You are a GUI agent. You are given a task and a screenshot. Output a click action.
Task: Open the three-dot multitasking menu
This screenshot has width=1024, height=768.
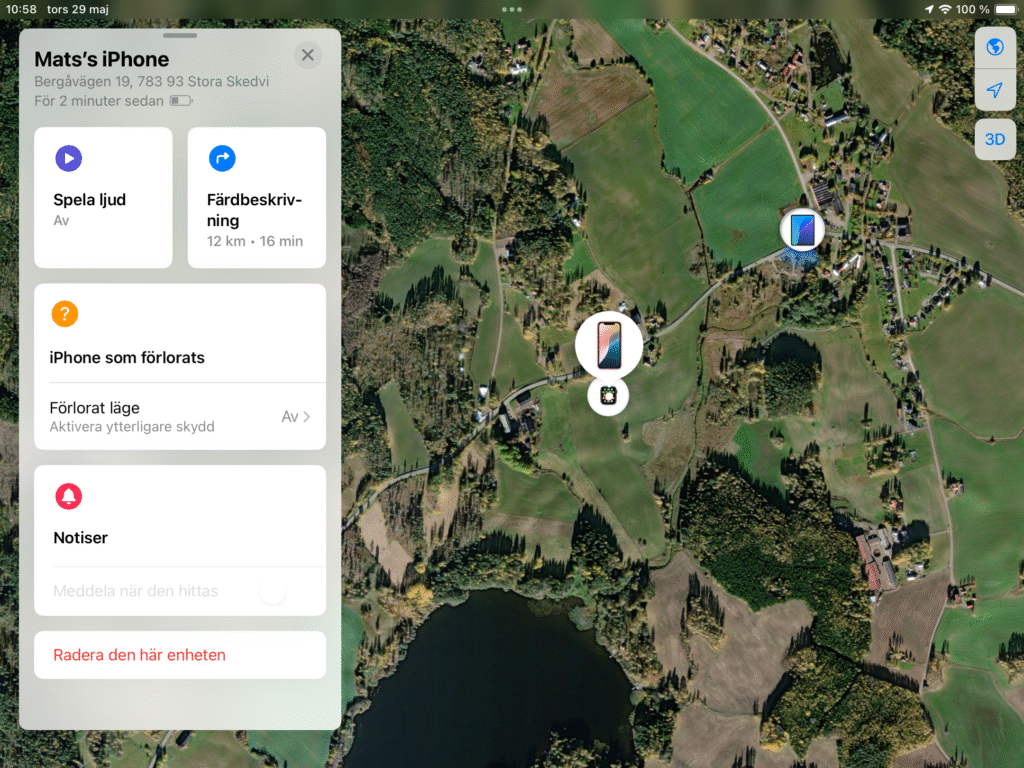[x=512, y=9]
